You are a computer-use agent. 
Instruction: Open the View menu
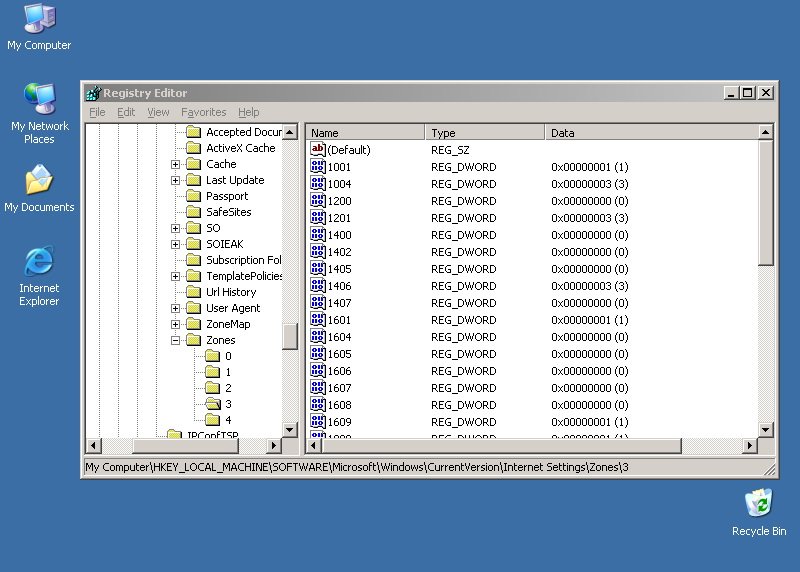(x=158, y=112)
